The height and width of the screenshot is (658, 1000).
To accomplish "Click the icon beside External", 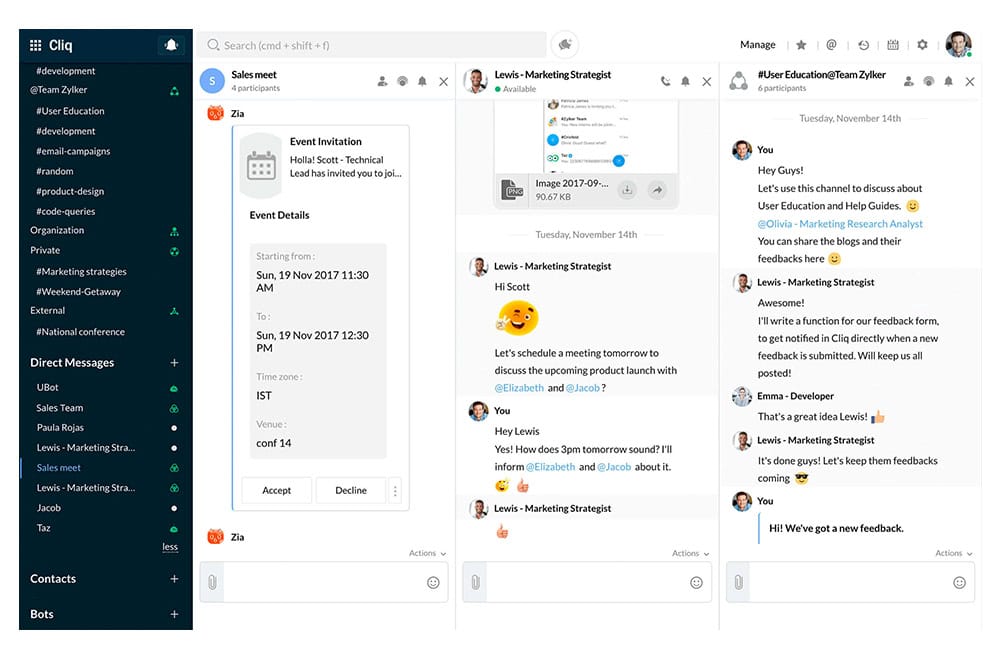I will (x=174, y=311).
